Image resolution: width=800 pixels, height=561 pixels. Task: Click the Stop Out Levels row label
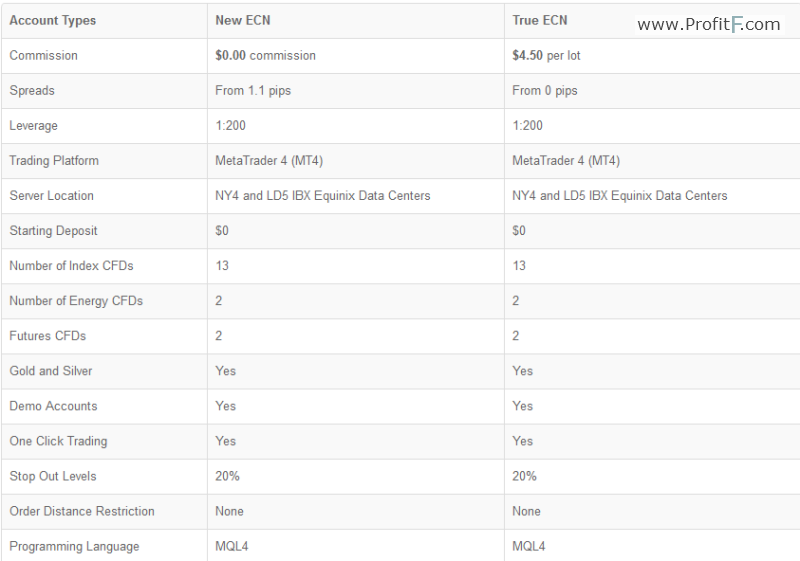(53, 476)
